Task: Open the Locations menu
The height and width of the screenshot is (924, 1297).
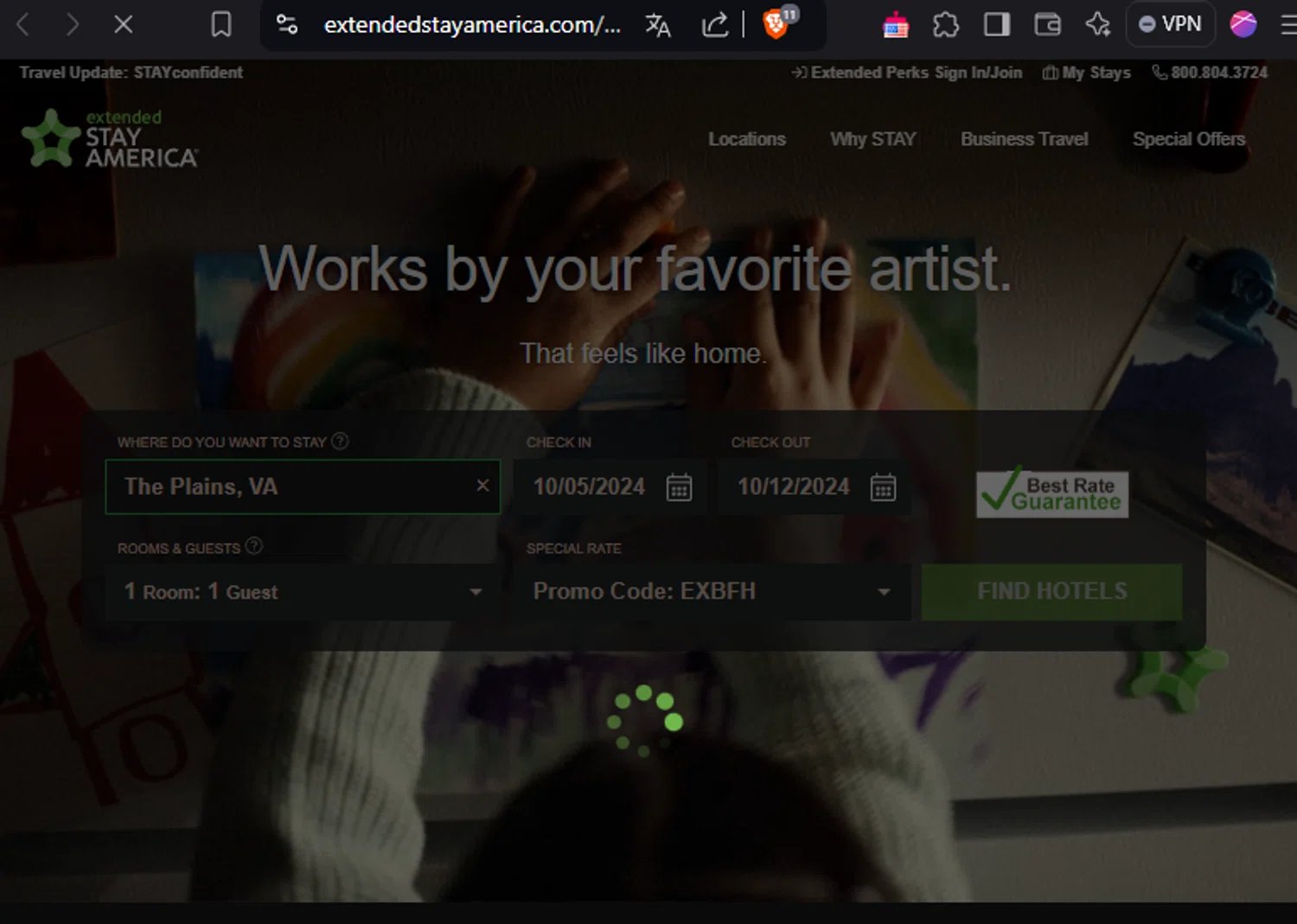Action: pos(747,139)
